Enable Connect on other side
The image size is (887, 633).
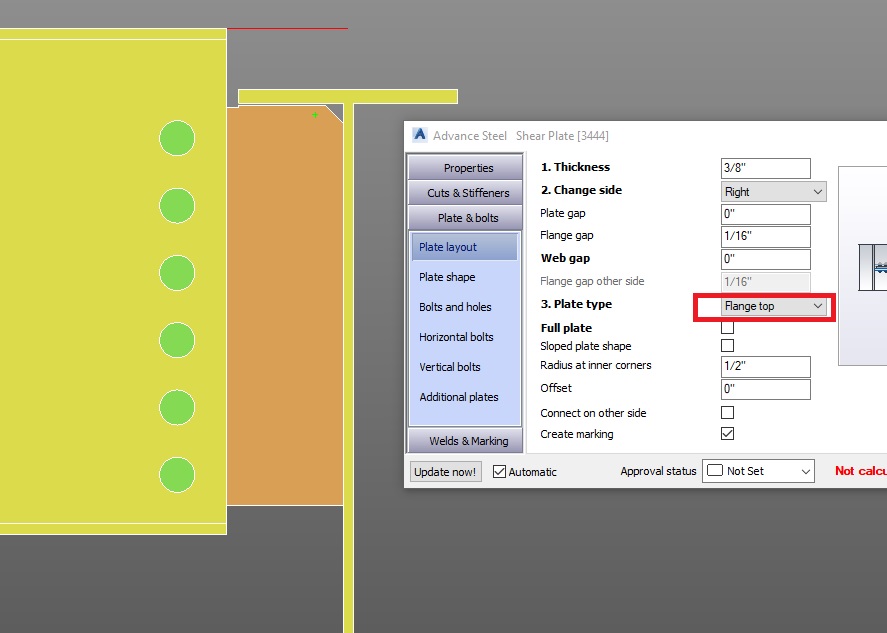pos(727,412)
